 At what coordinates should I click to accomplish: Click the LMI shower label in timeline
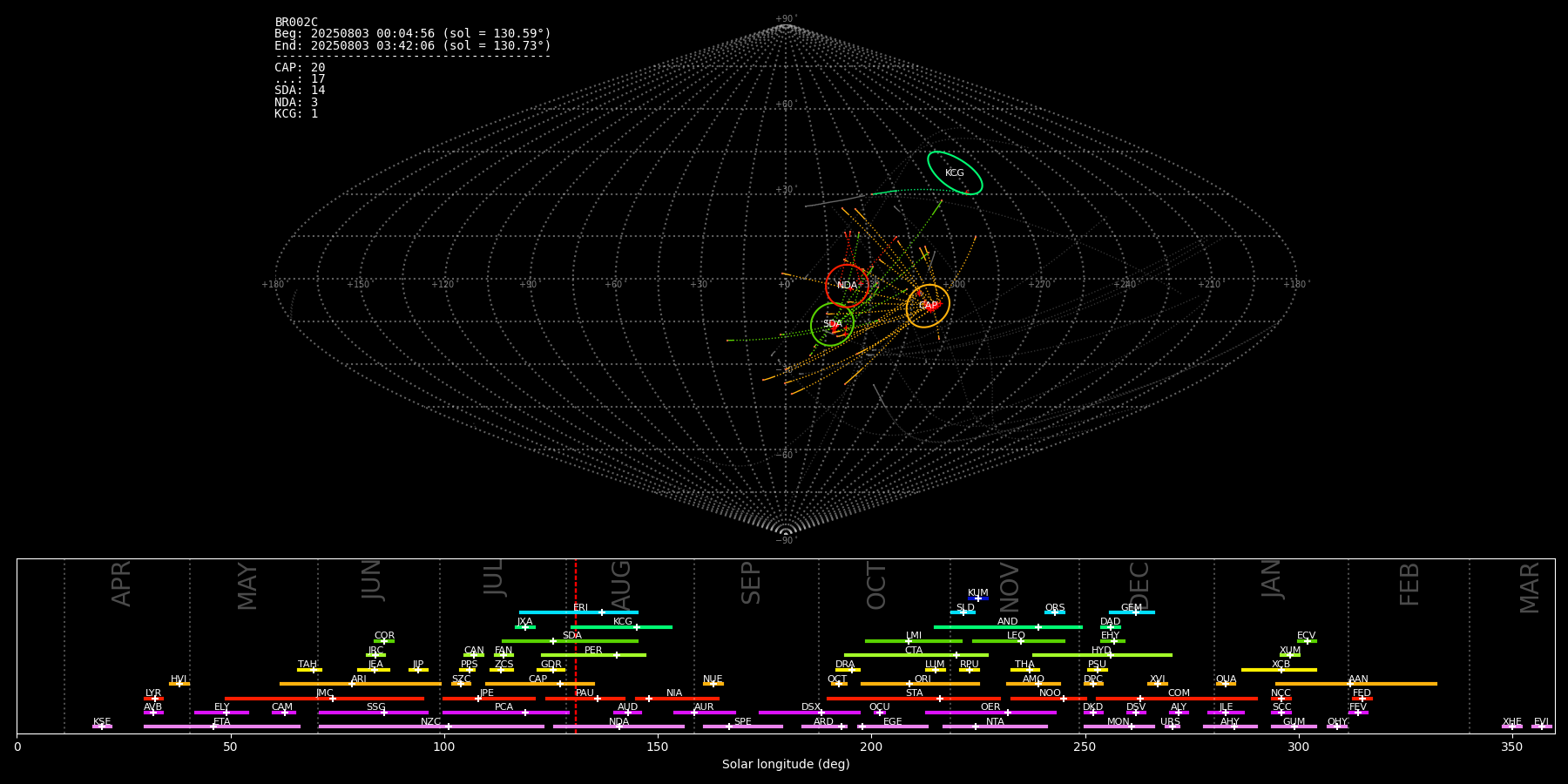[914, 636]
